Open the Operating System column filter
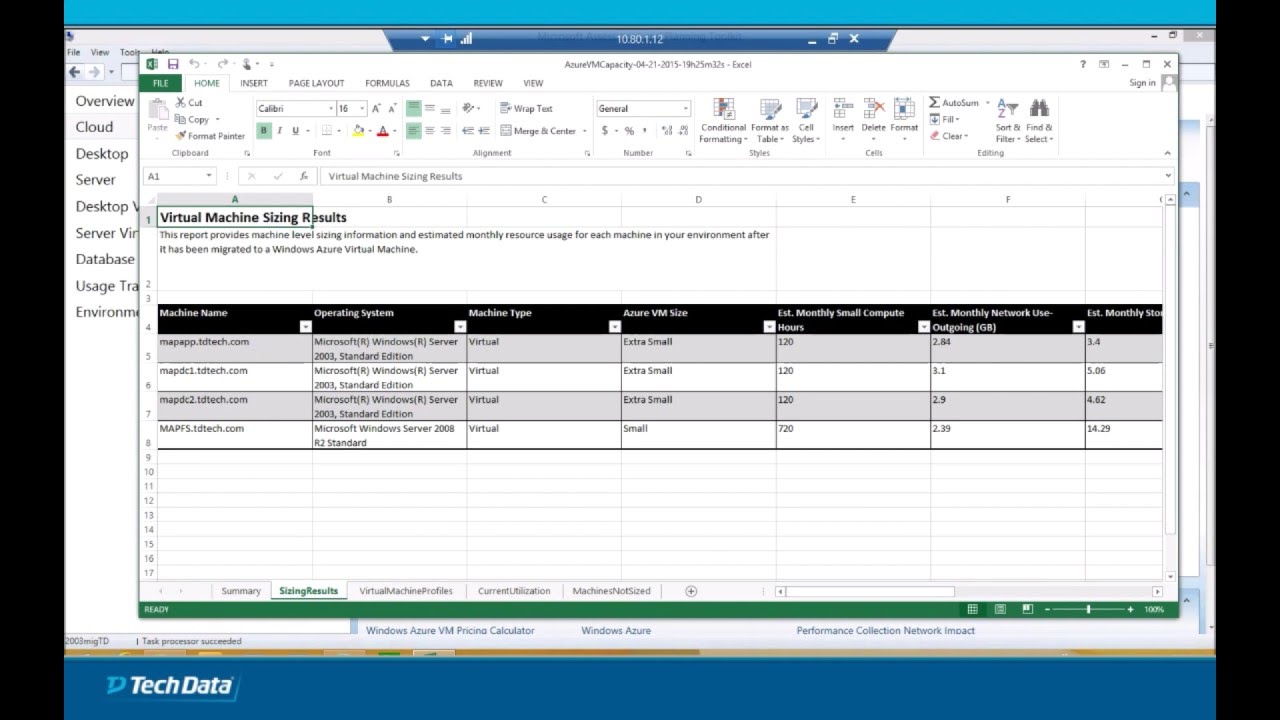 [460, 327]
